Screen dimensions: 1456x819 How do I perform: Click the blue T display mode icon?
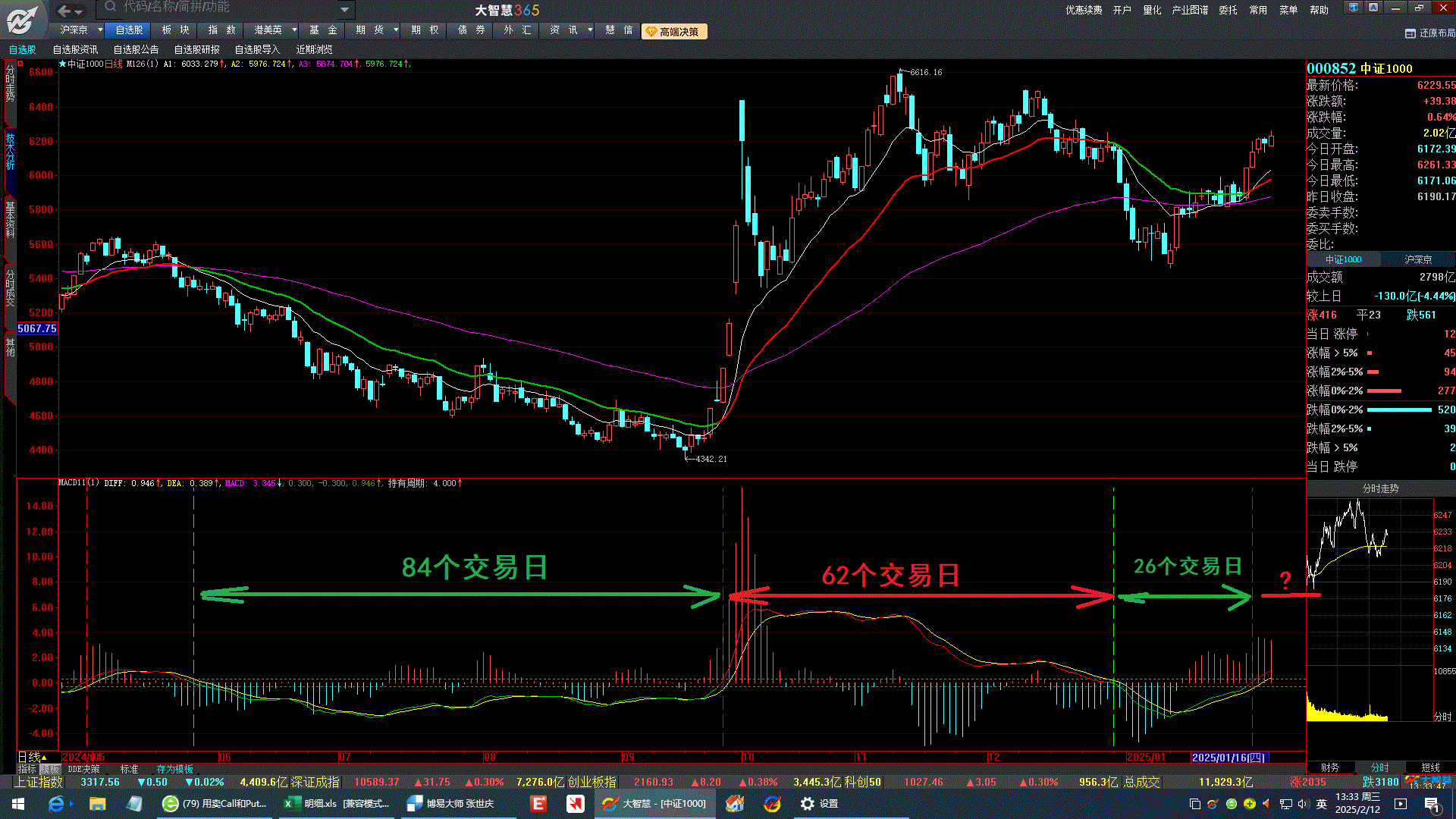[1354, 8]
